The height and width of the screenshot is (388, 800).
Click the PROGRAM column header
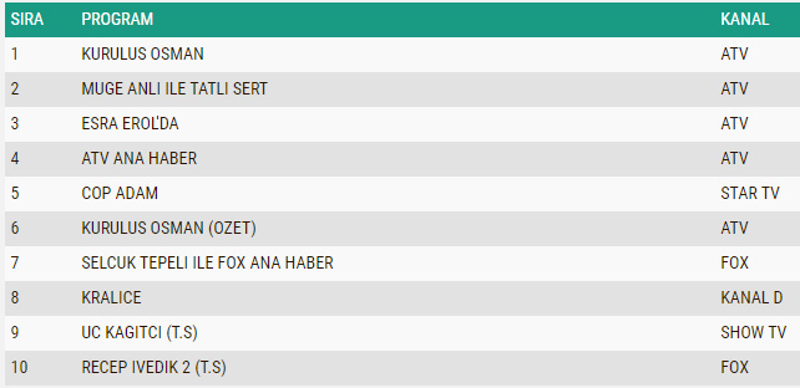(x=117, y=19)
